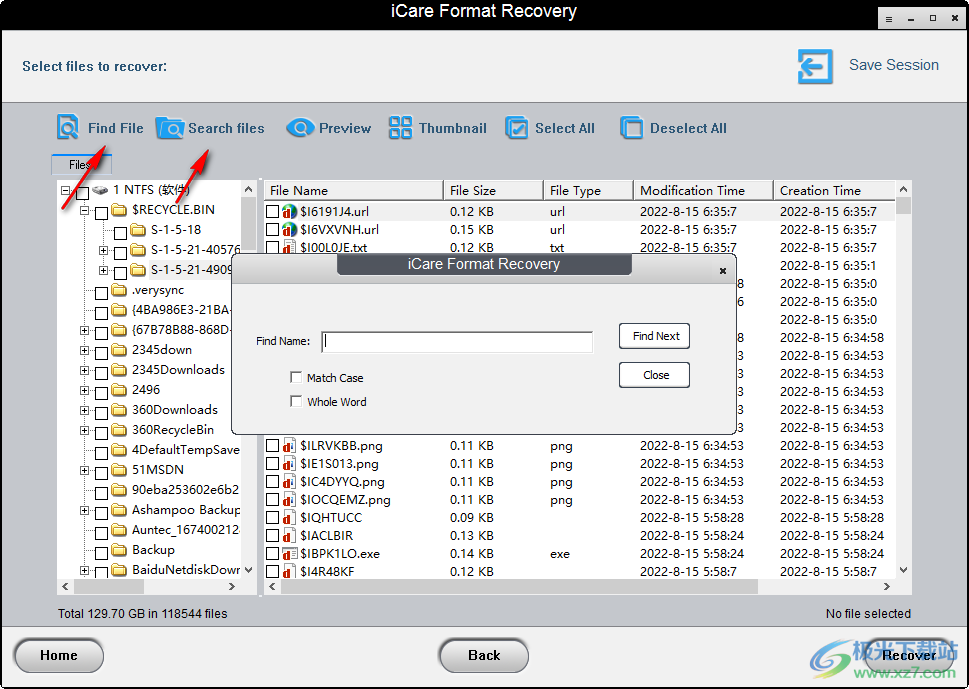Click the file icon of $I6191J4.url
Viewport: 969px width, 689px height.
(289, 212)
